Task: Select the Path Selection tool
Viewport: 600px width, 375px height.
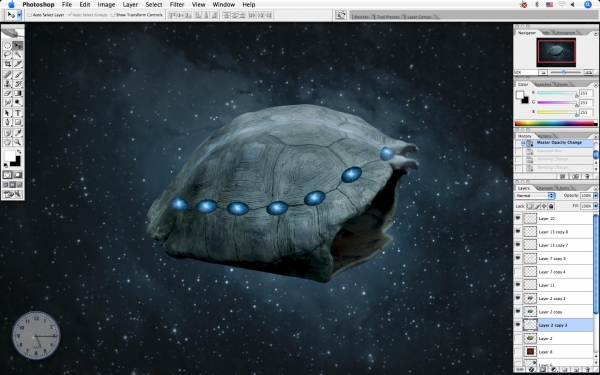Action: (x=7, y=113)
